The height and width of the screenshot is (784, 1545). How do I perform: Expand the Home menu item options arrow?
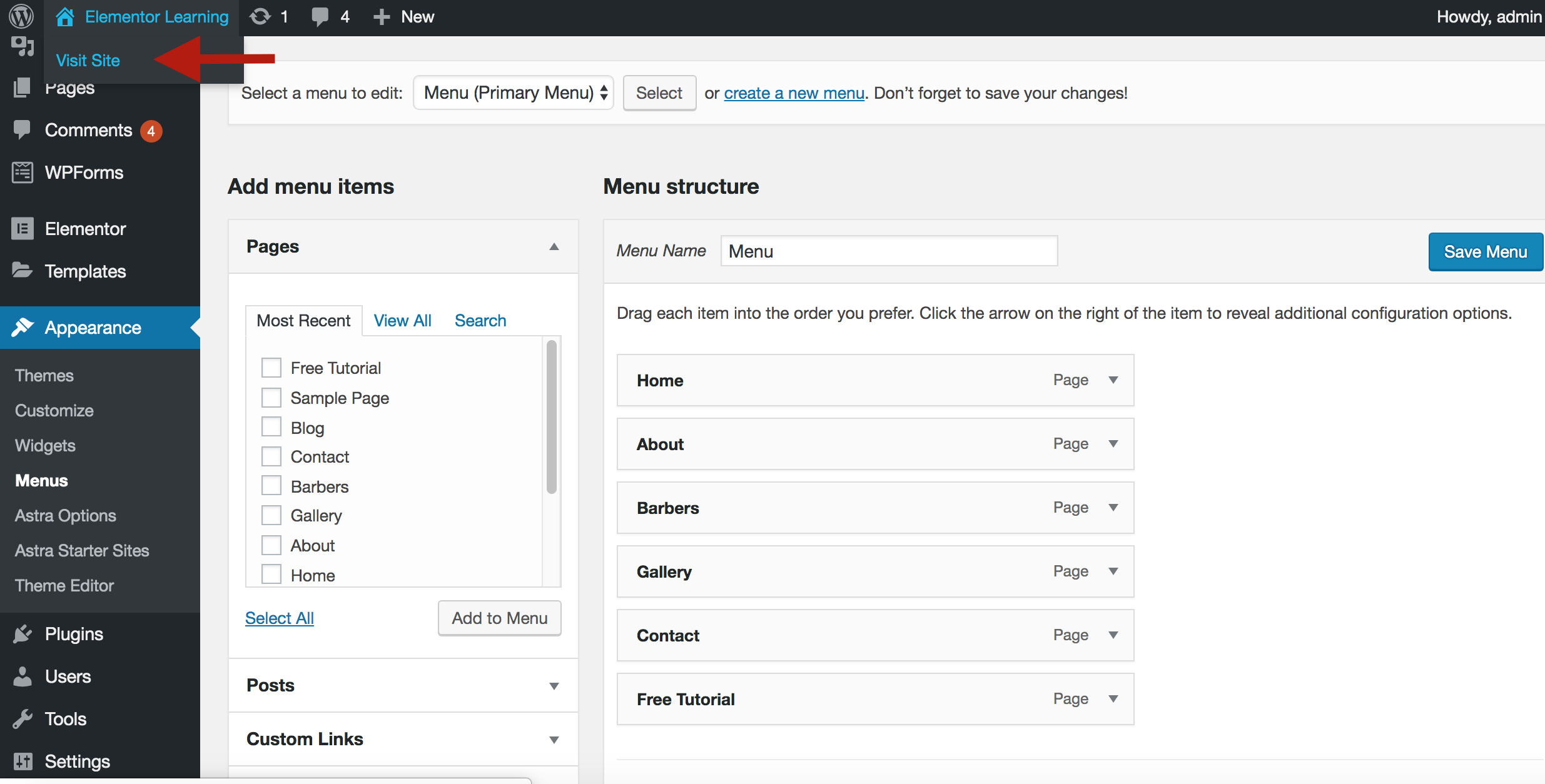point(1113,380)
